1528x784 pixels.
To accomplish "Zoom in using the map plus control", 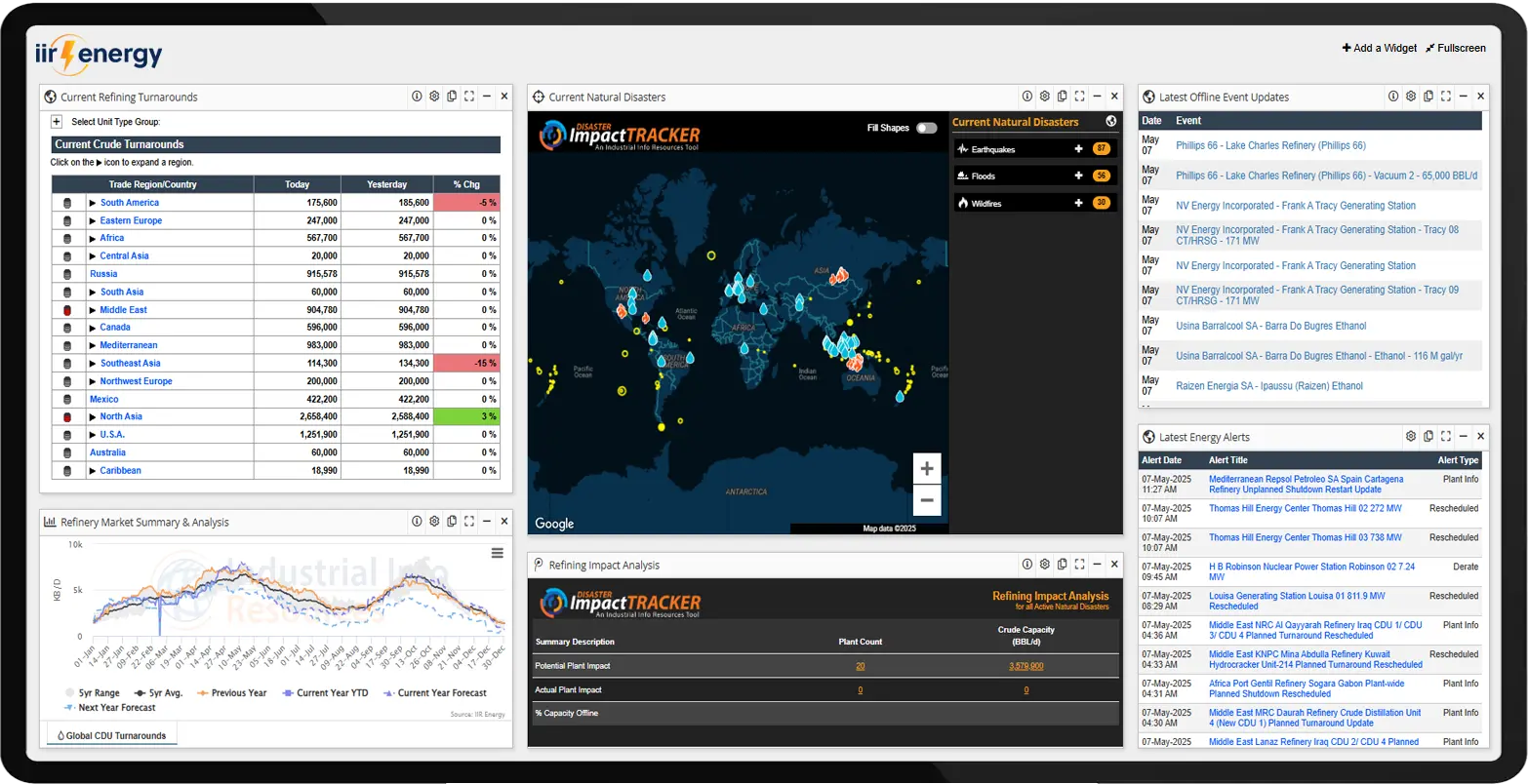I will (x=926, y=467).
